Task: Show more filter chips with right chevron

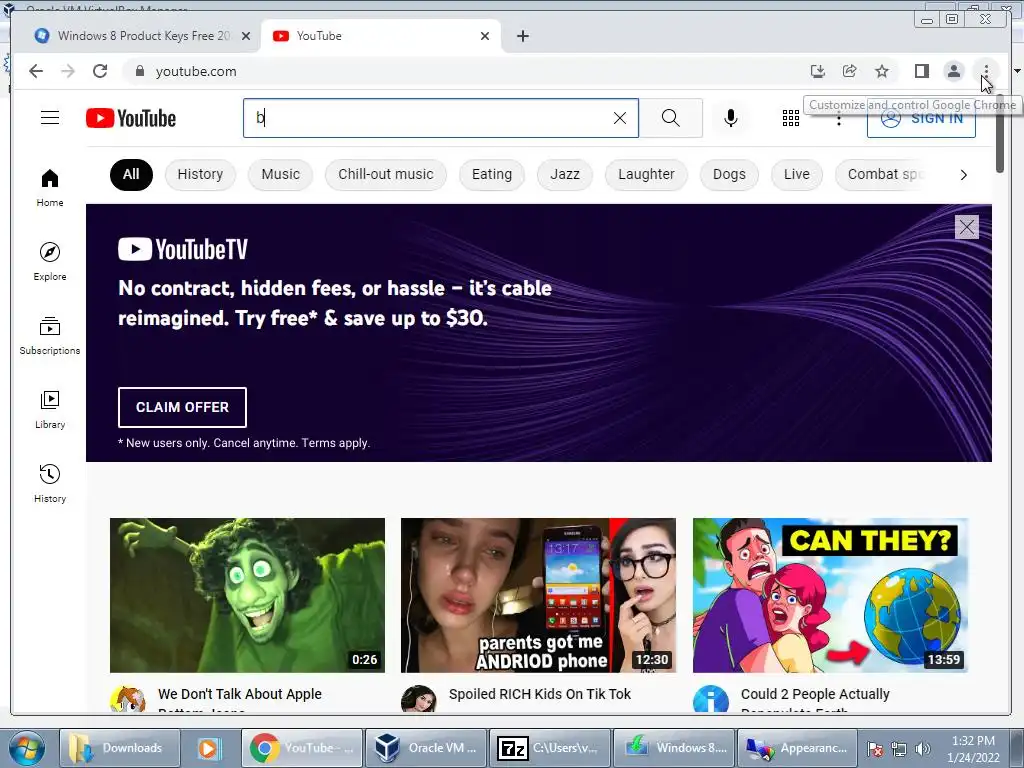Action: point(963,175)
